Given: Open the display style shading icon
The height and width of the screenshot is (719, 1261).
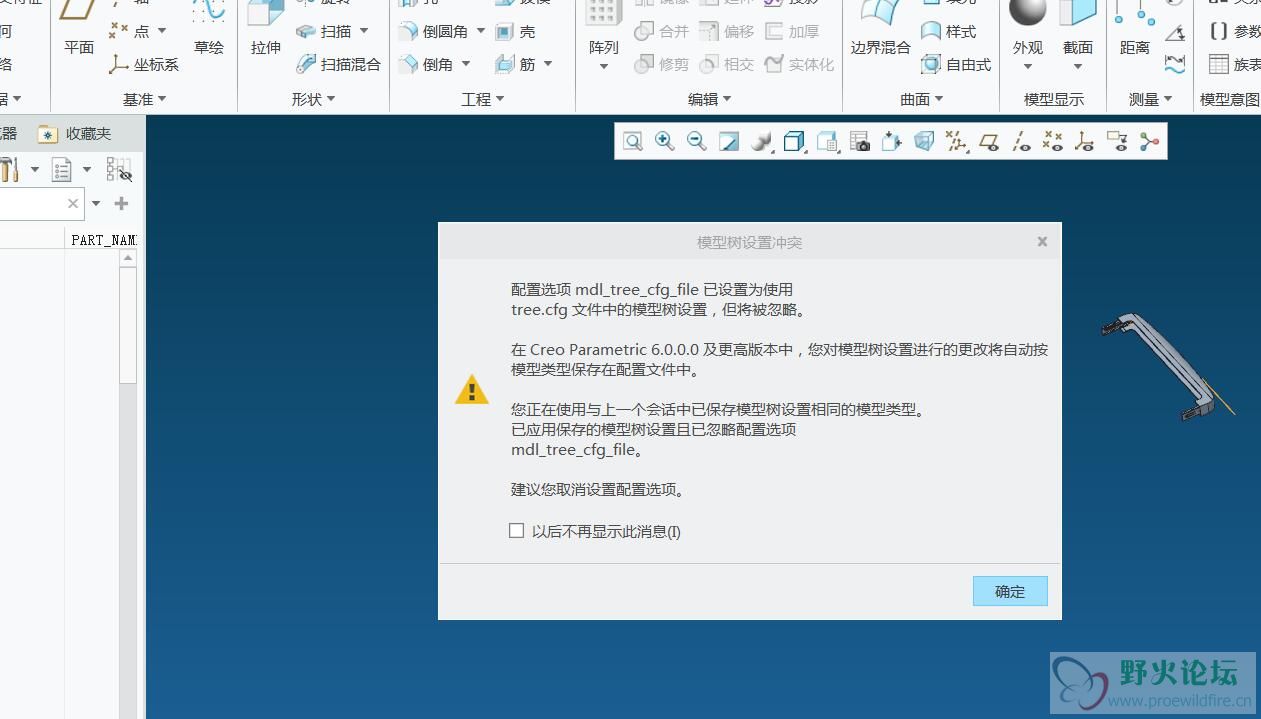Looking at the screenshot, I should (x=762, y=142).
